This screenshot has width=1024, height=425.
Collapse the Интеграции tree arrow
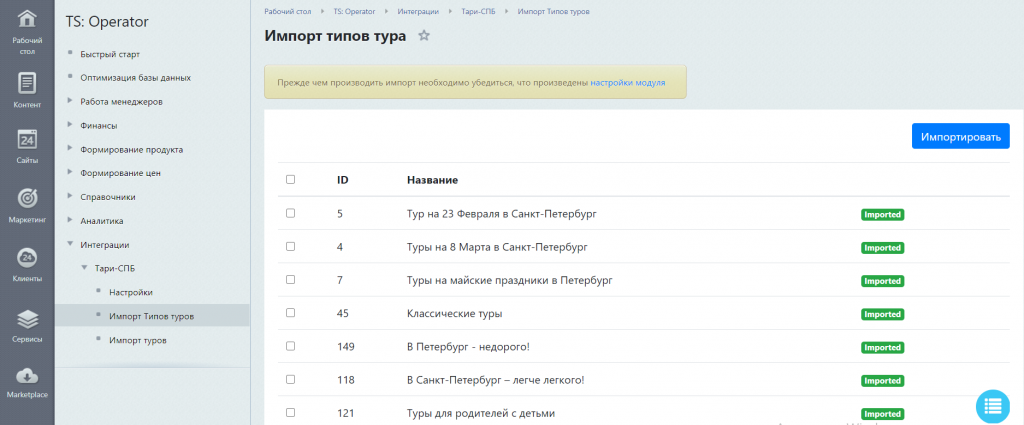point(70,244)
